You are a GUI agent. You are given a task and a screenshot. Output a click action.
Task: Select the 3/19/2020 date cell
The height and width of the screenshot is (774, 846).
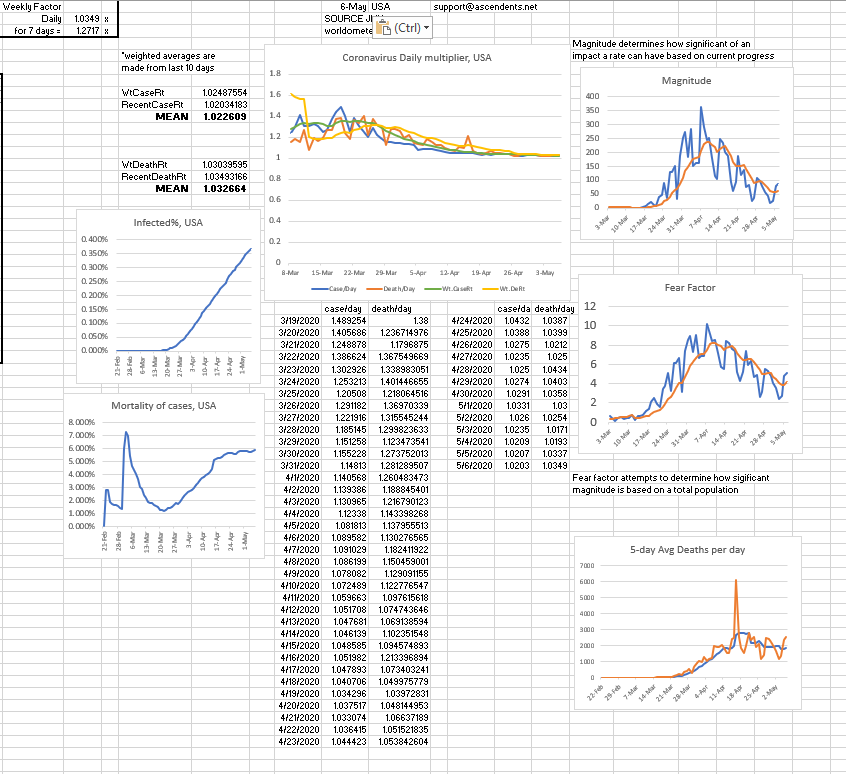pos(297,320)
